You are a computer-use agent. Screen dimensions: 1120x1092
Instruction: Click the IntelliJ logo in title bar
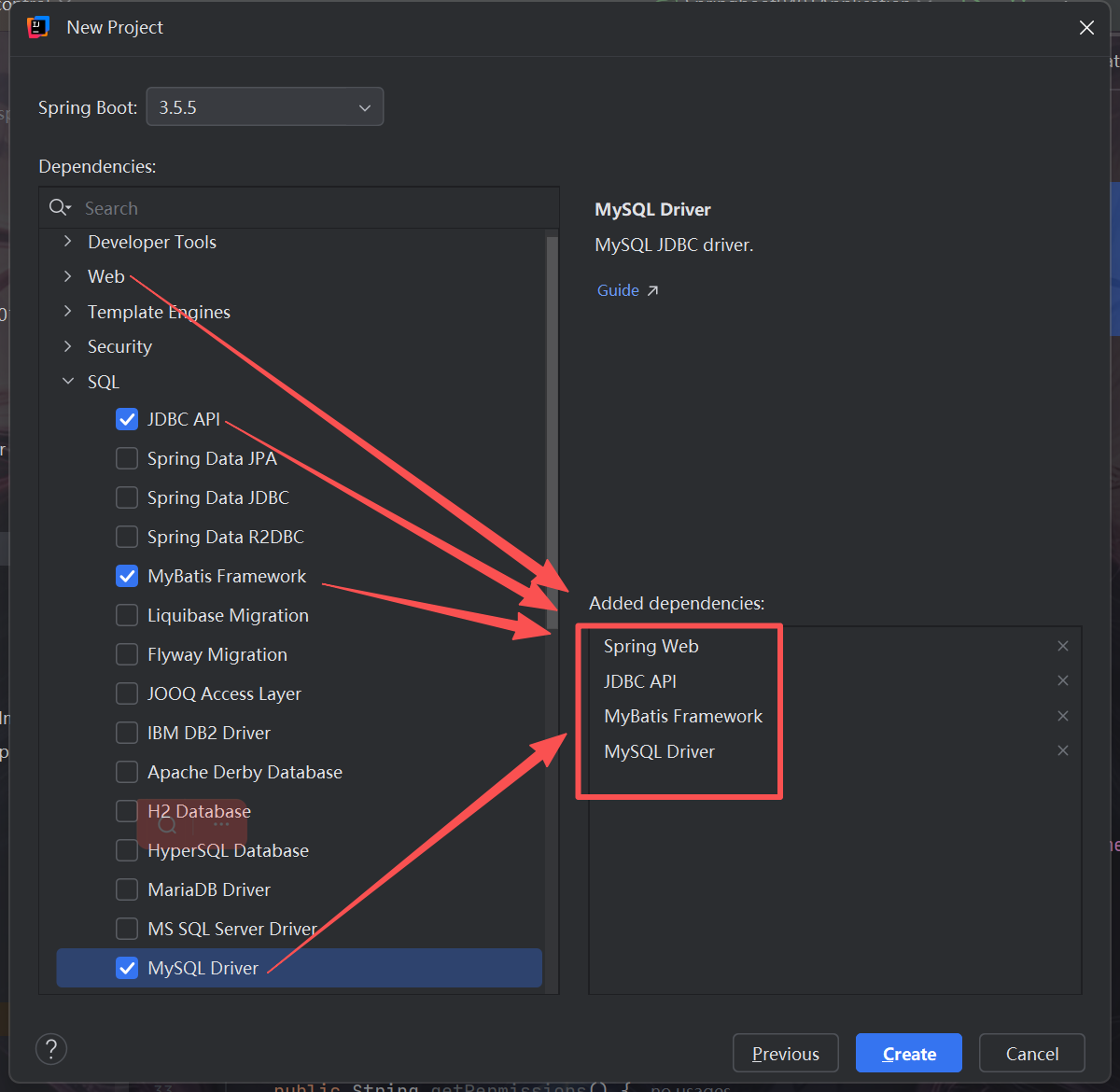click(x=38, y=27)
